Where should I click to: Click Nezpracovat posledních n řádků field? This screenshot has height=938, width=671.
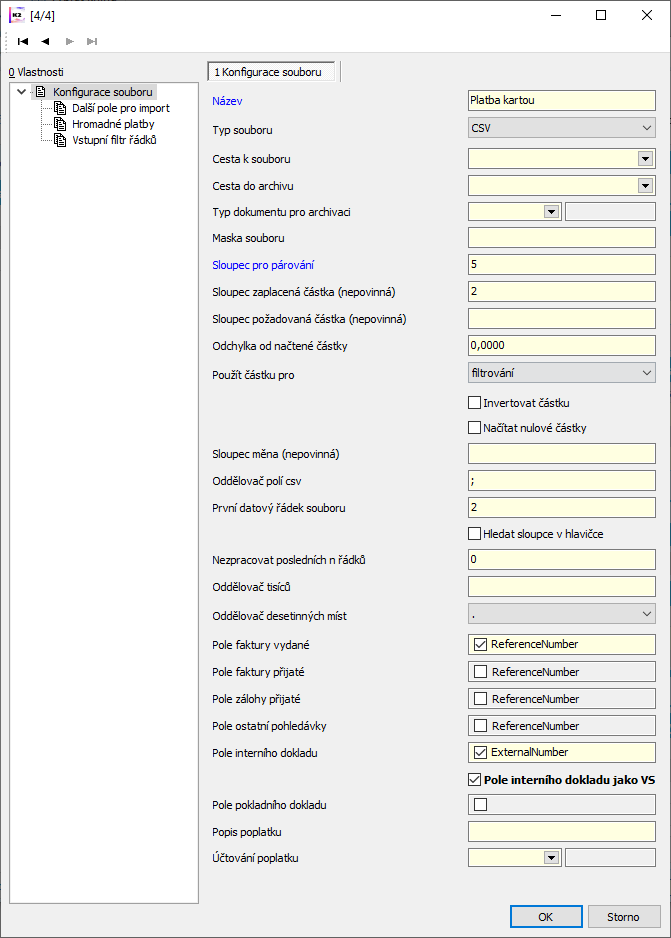562,559
